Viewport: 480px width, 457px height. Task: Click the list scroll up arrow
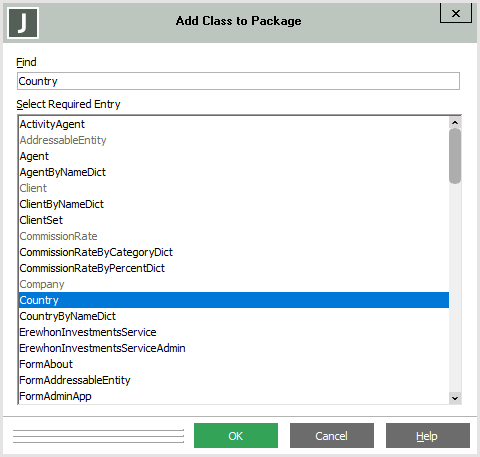click(x=455, y=123)
